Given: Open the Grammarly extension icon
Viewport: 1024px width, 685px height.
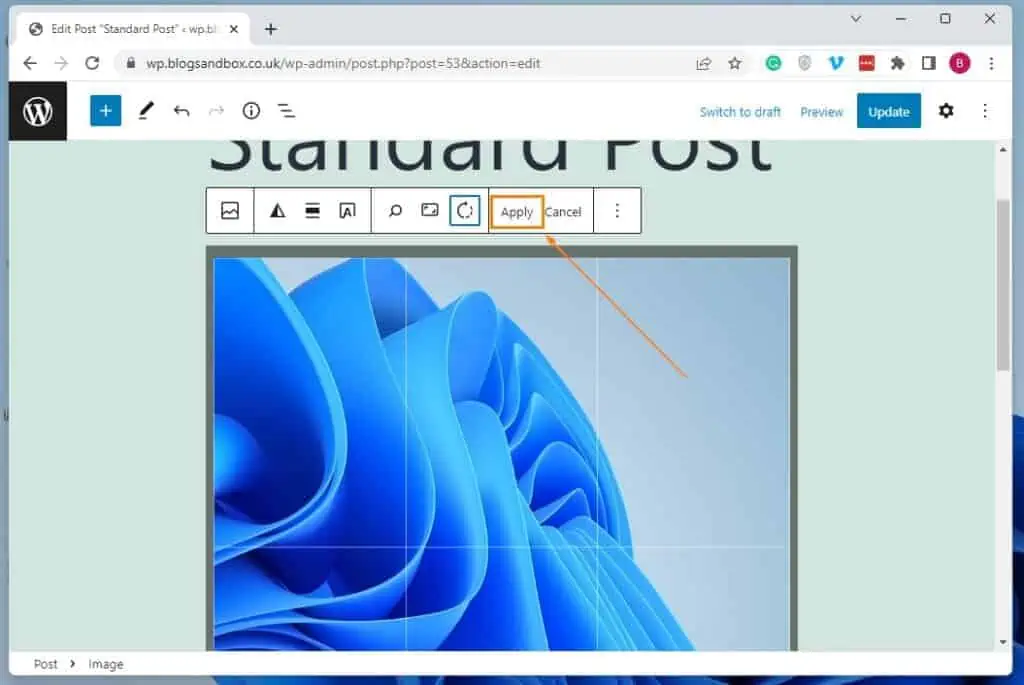Looking at the screenshot, I should tap(773, 63).
